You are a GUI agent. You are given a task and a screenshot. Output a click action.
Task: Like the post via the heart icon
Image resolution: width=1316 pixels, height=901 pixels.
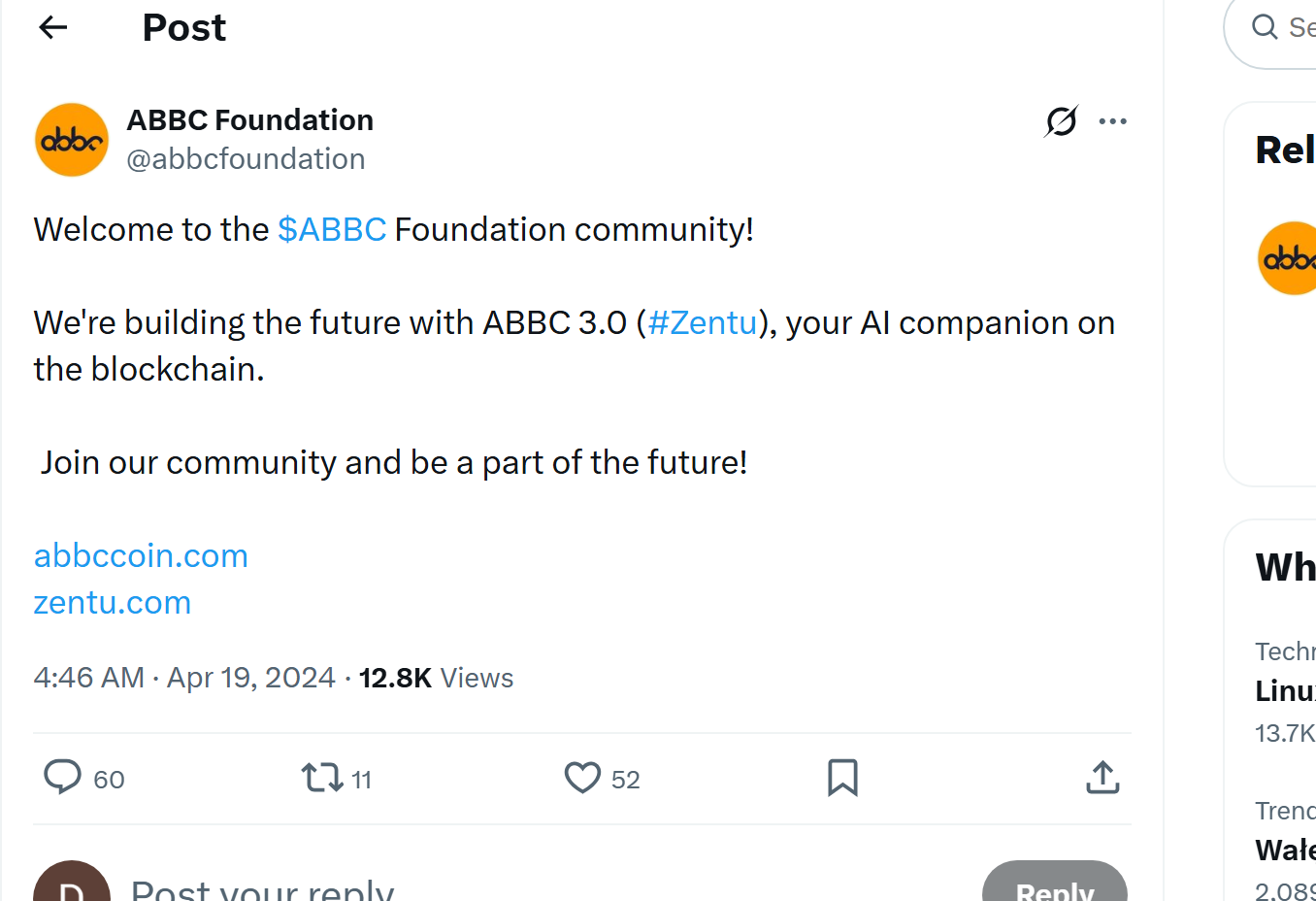582,778
